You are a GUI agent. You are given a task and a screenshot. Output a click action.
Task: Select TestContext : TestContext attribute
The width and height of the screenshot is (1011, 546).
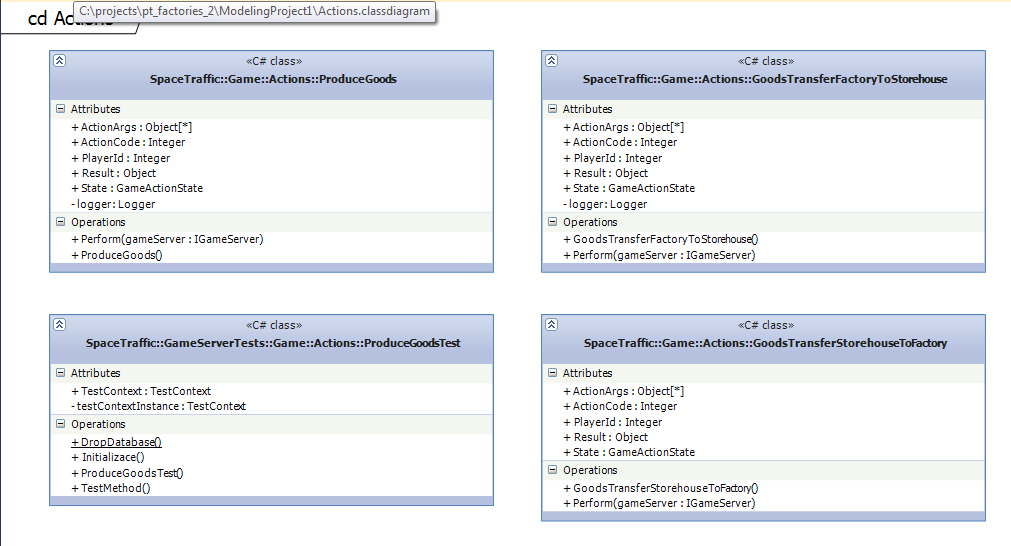(141, 391)
